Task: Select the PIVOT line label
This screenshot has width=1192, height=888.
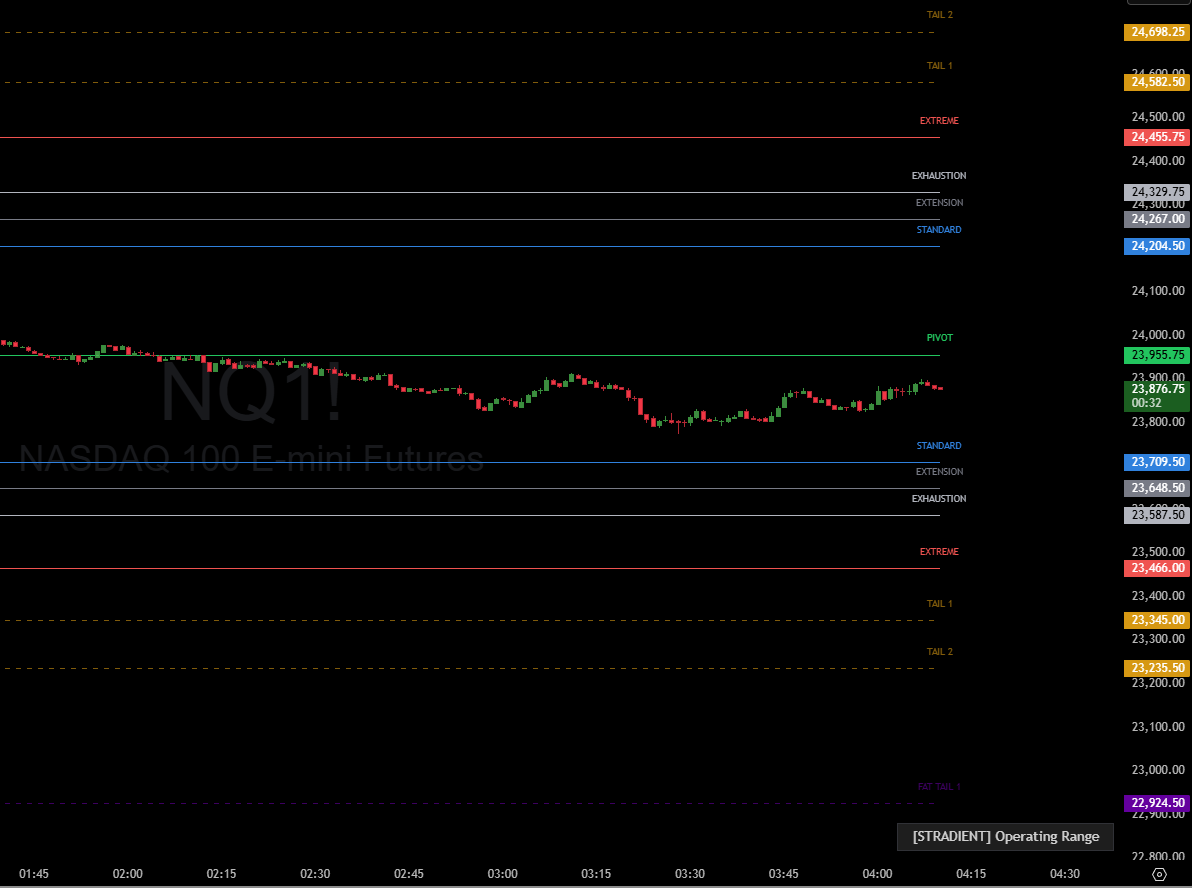Action: point(940,338)
